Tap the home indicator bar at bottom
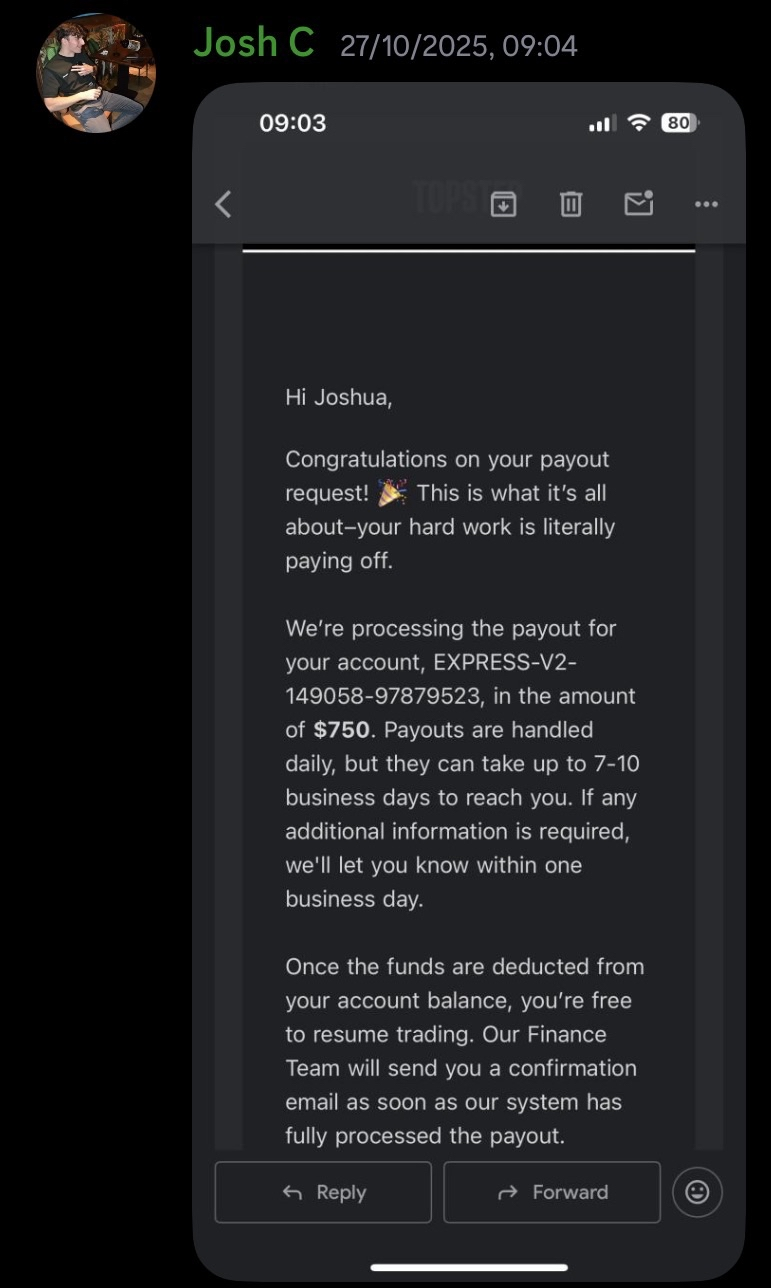 coord(469,1267)
